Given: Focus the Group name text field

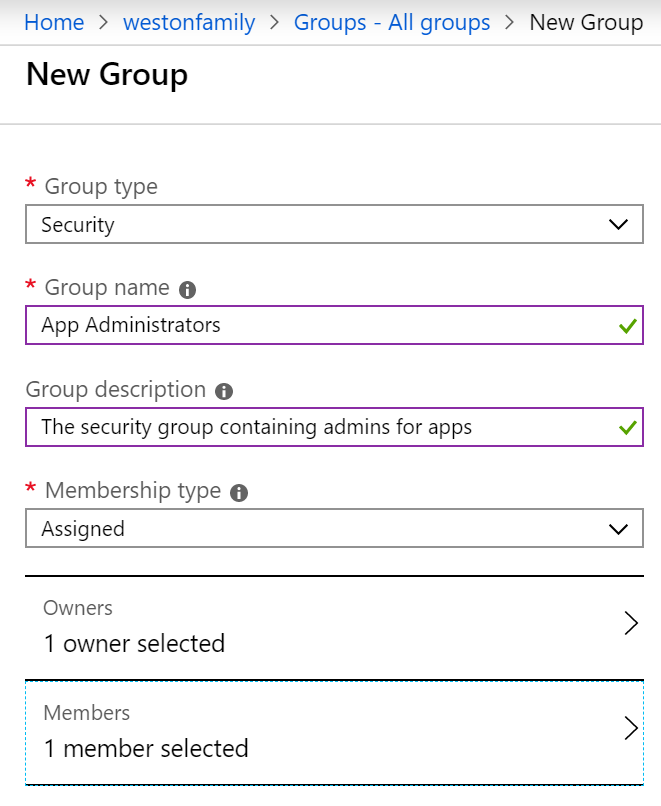Looking at the screenshot, I should (334, 325).
